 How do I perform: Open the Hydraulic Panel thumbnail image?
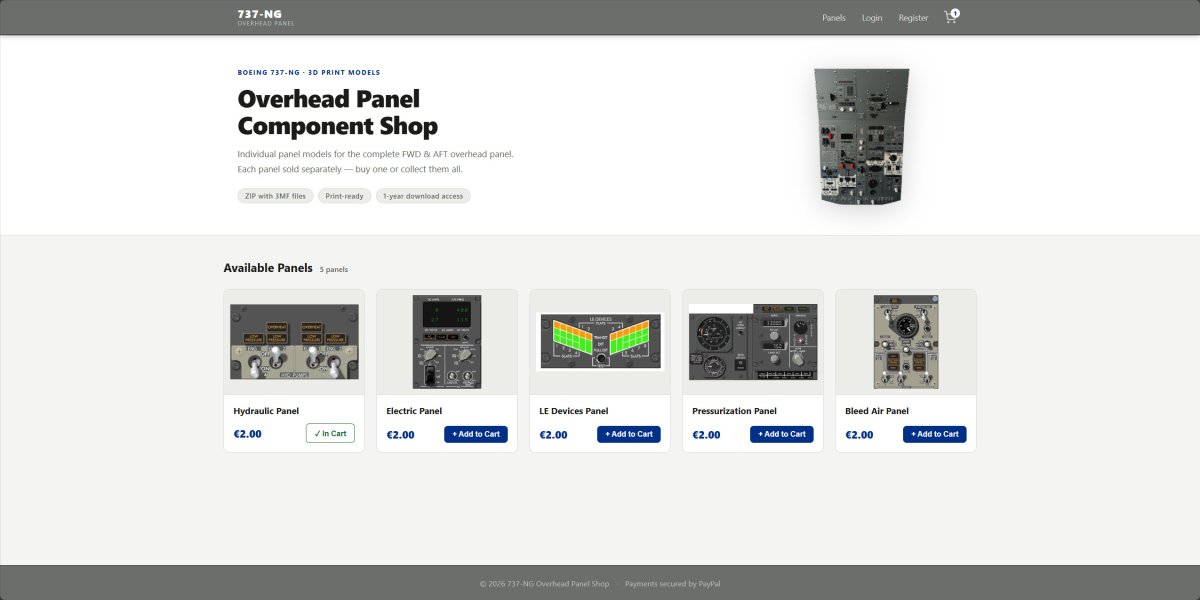294,342
